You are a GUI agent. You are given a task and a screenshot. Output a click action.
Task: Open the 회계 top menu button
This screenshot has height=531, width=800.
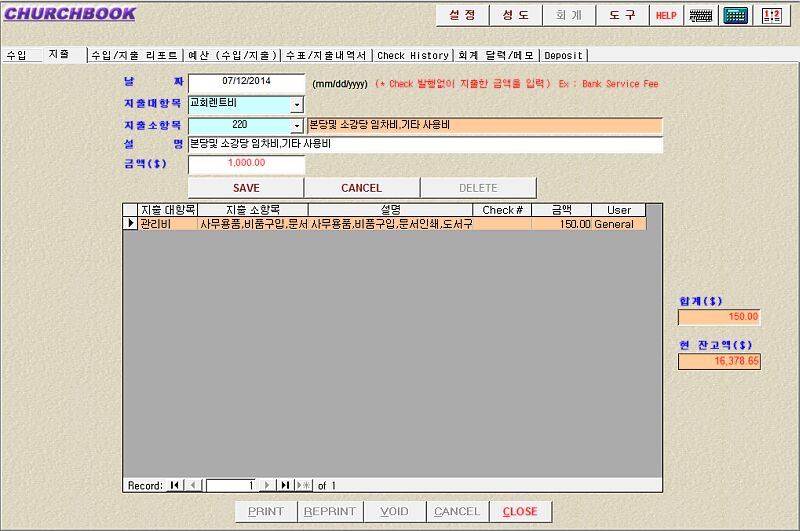569,15
